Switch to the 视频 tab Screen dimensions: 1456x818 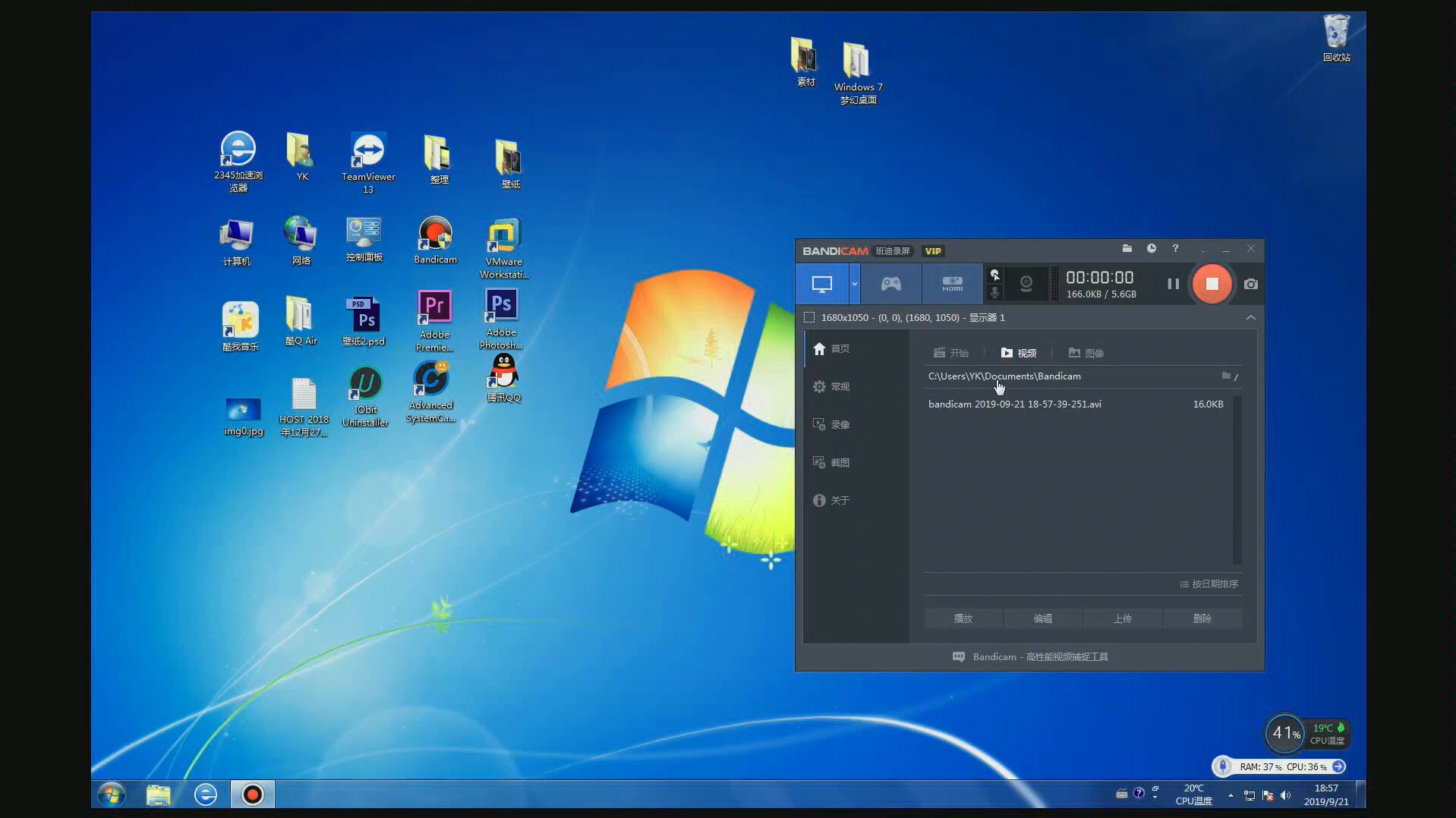click(1019, 353)
